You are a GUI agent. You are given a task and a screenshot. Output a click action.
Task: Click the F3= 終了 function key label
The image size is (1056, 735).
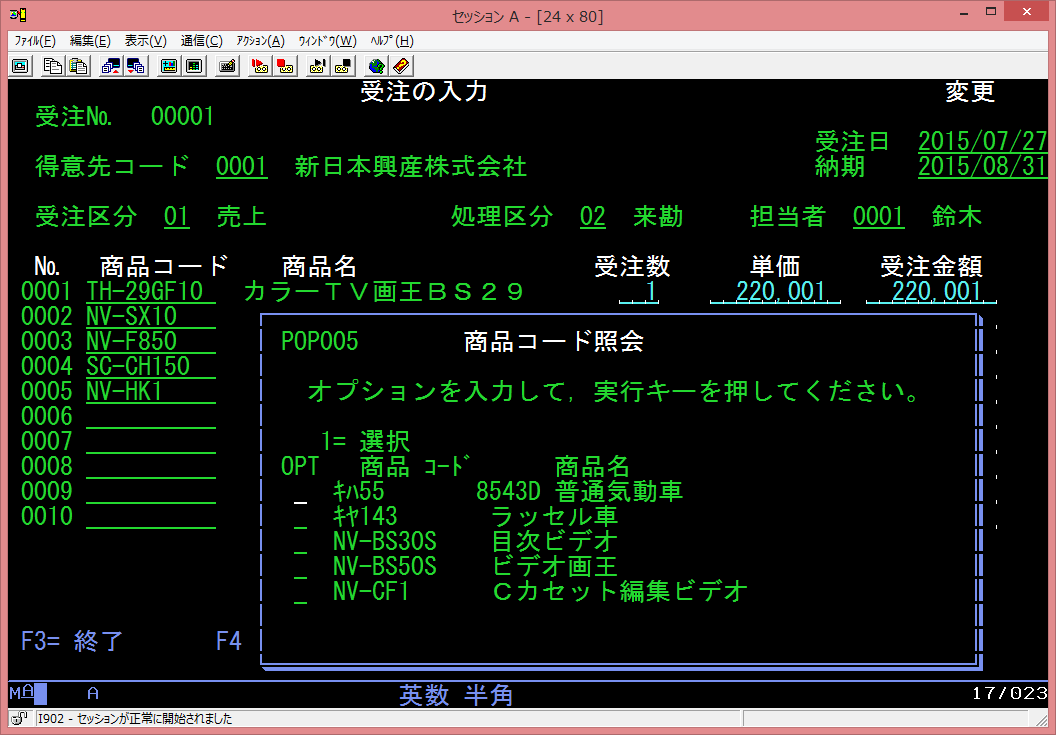tap(71, 641)
